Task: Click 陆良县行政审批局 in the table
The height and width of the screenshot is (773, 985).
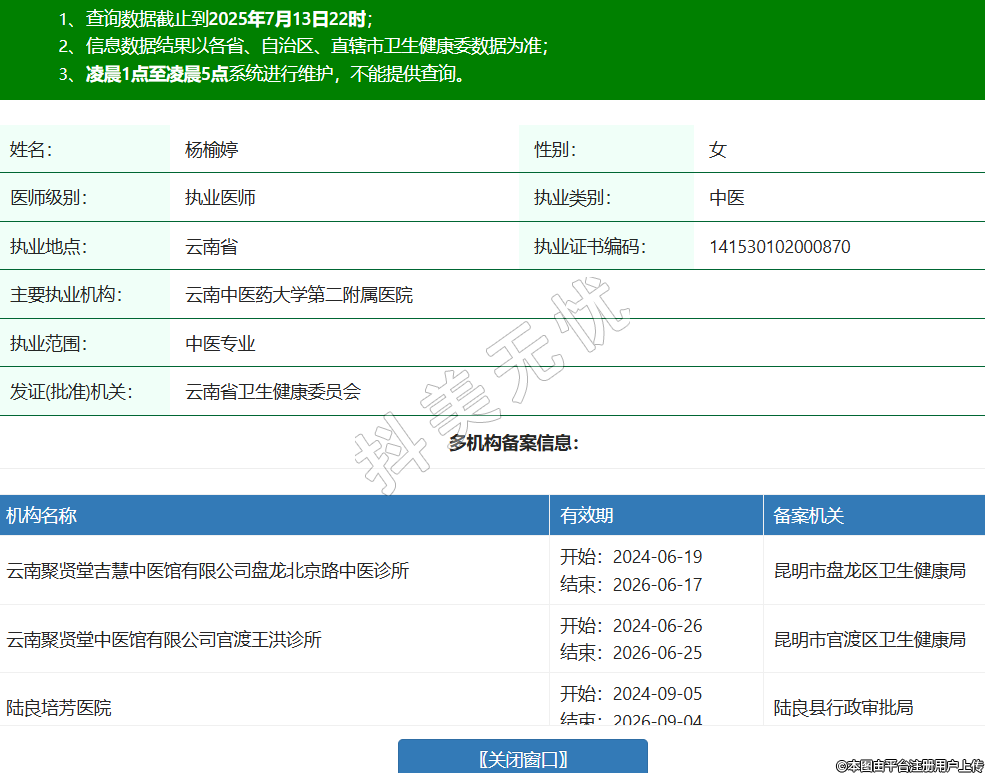Action: click(x=844, y=708)
